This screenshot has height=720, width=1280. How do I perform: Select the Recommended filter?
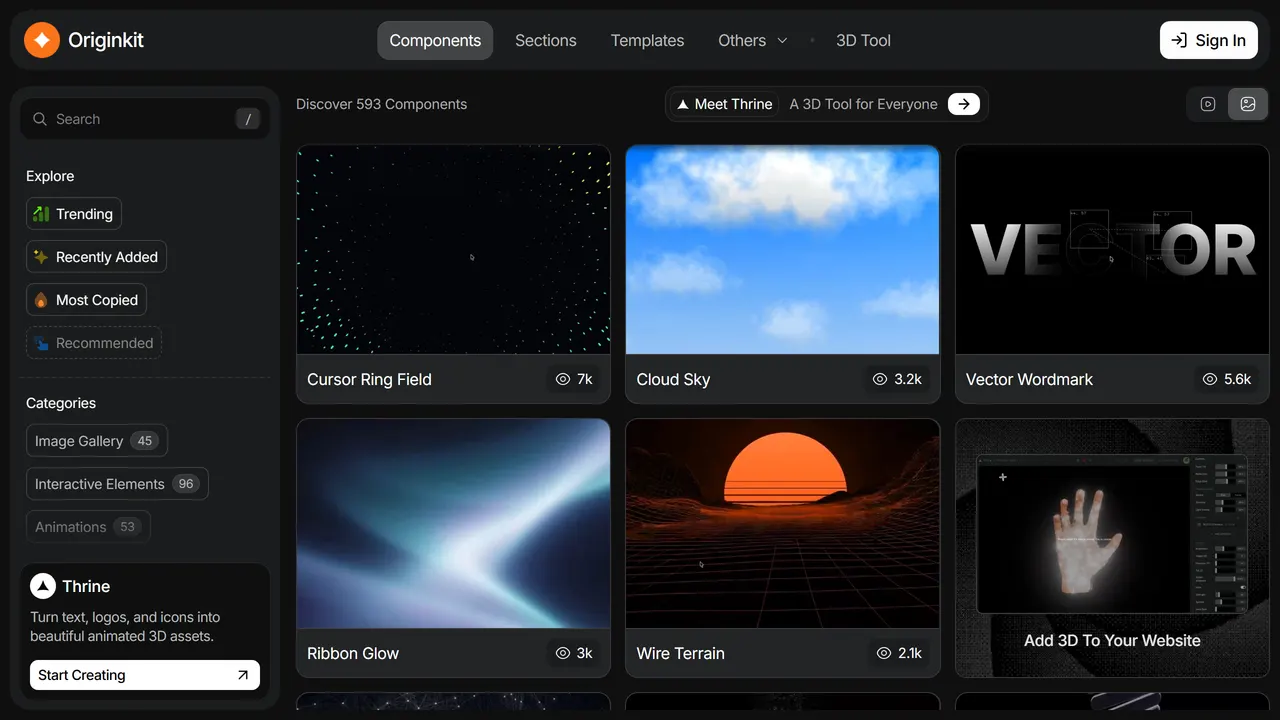[94, 343]
